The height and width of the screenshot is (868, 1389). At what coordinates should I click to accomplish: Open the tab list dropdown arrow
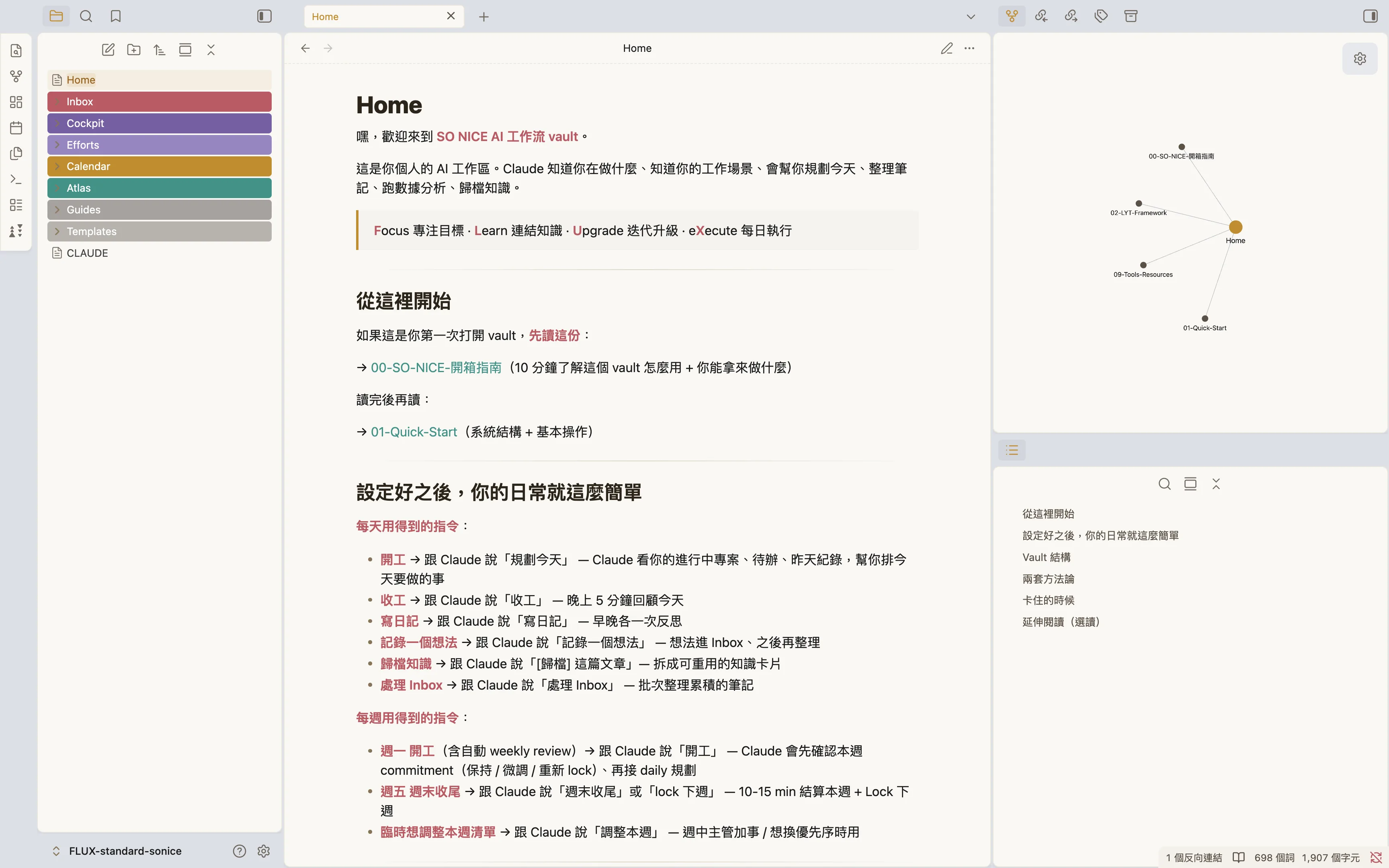click(x=971, y=16)
